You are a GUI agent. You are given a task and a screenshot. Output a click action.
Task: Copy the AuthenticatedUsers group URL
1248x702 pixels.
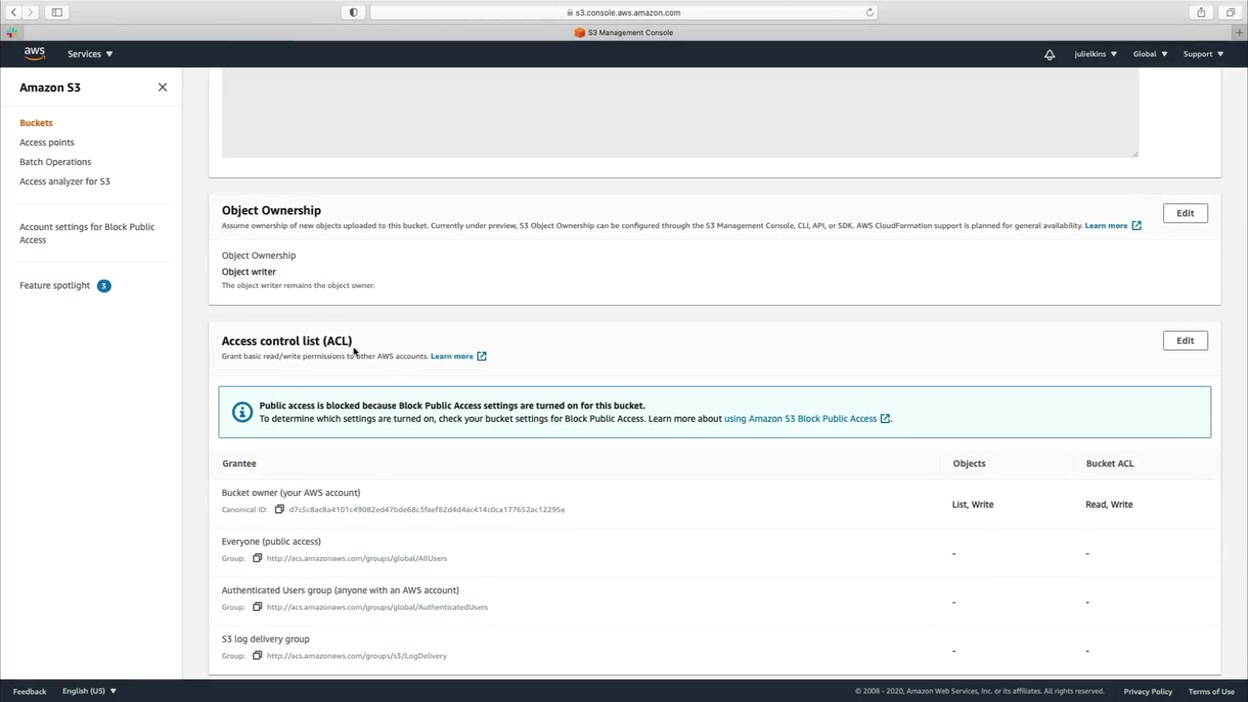pos(257,607)
